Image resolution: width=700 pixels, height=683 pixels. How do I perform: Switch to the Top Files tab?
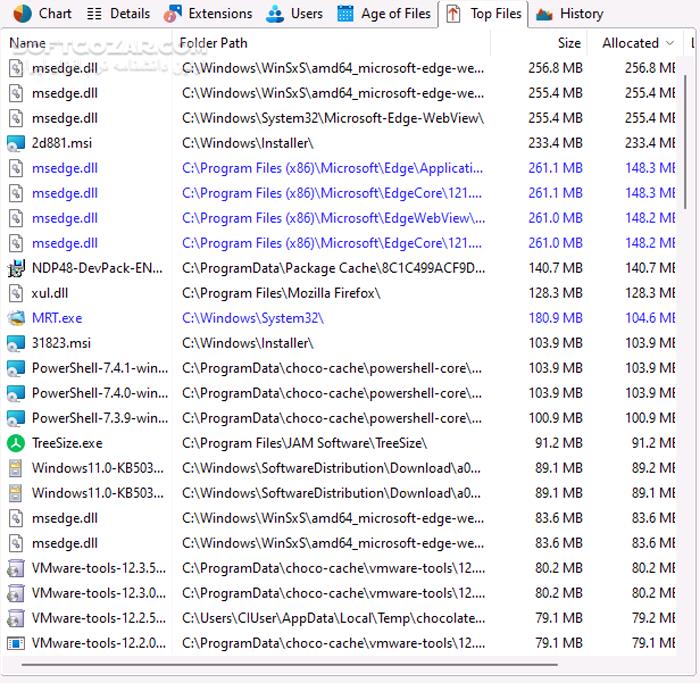pyautogui.click(x=483, y=14)
